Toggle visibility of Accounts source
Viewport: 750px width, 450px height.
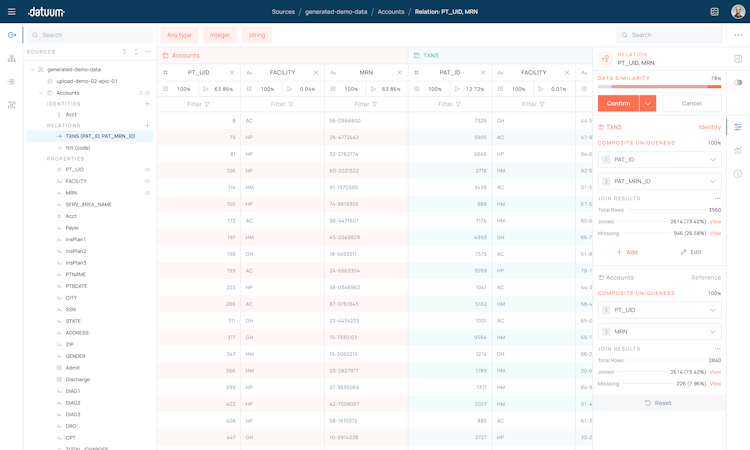[x=147, y=93]
